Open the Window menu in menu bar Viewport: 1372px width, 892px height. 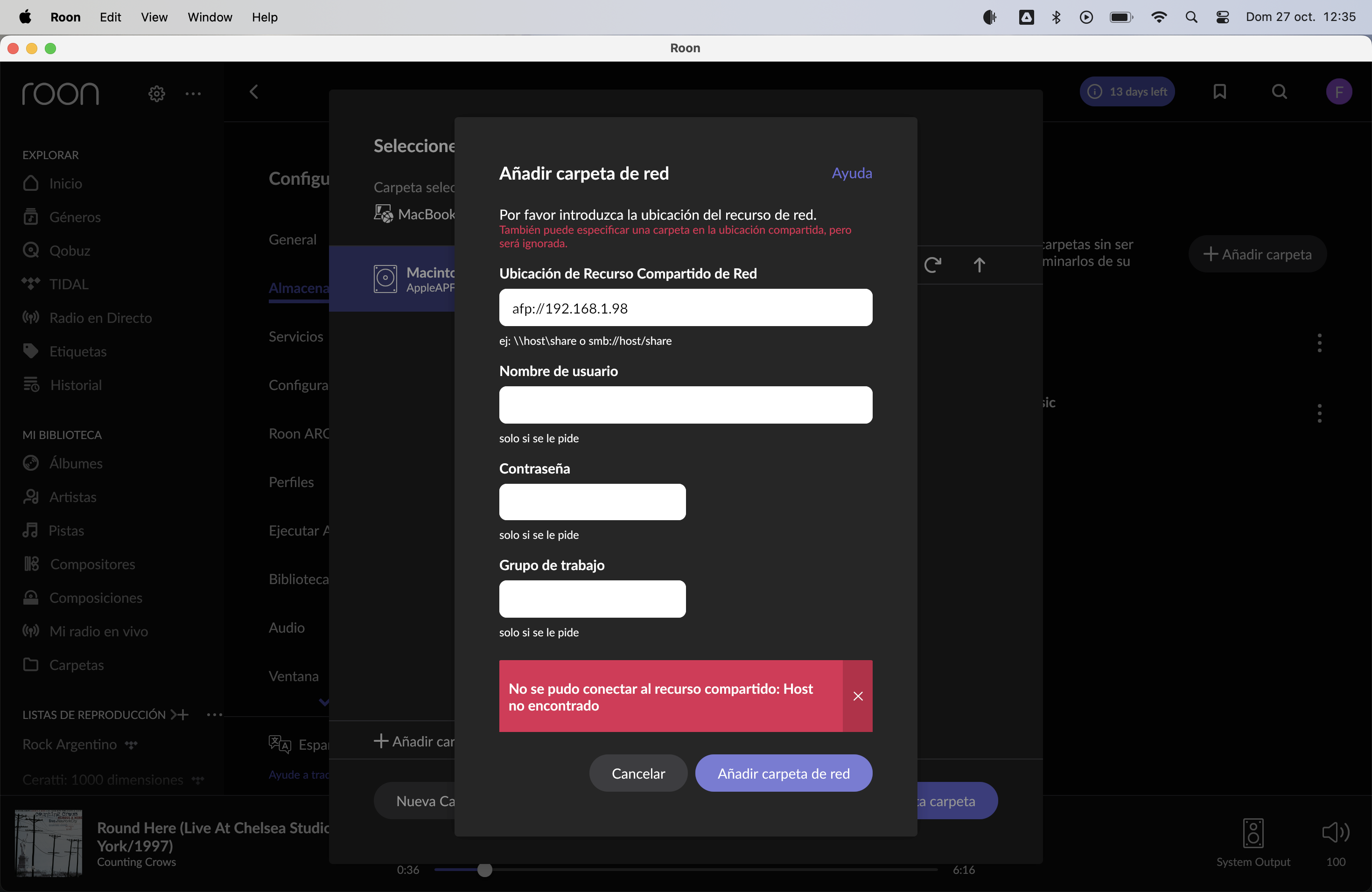pyautogui.click(x=210, y=17)
